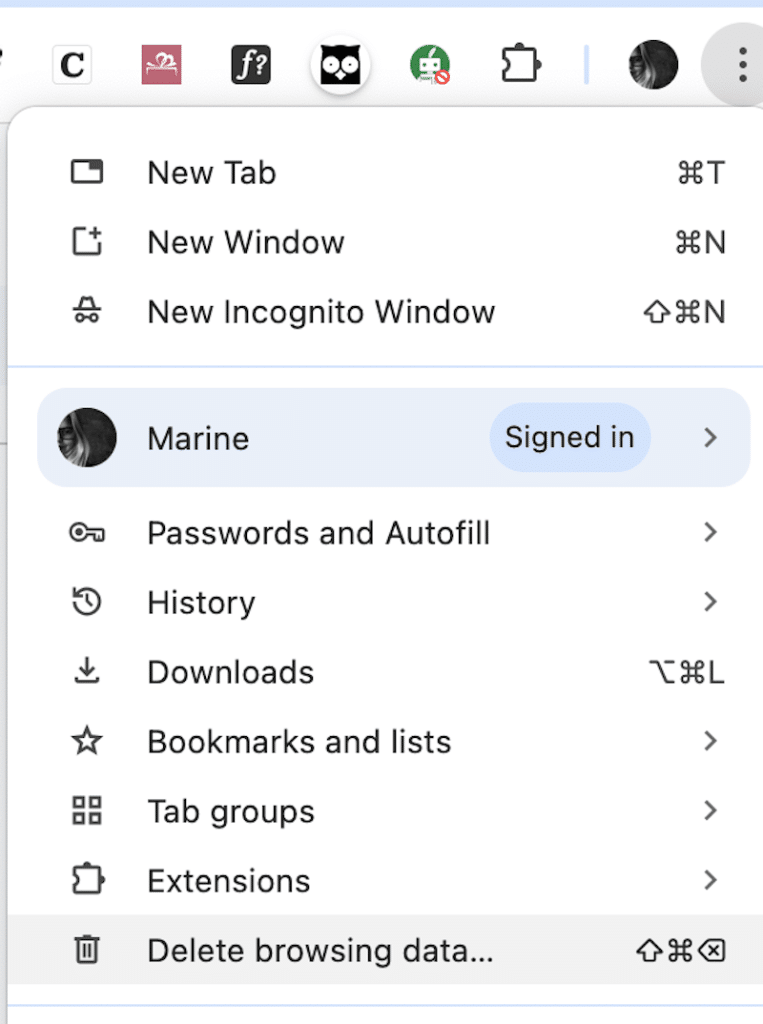Close menu via three-dot Chrome button
763x1024 pixels.
click(742, 64)
